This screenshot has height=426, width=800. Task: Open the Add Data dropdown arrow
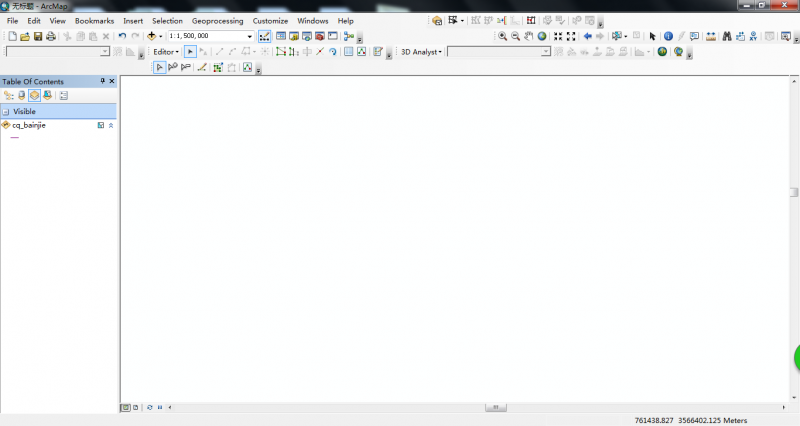click(x=160, y=36)
